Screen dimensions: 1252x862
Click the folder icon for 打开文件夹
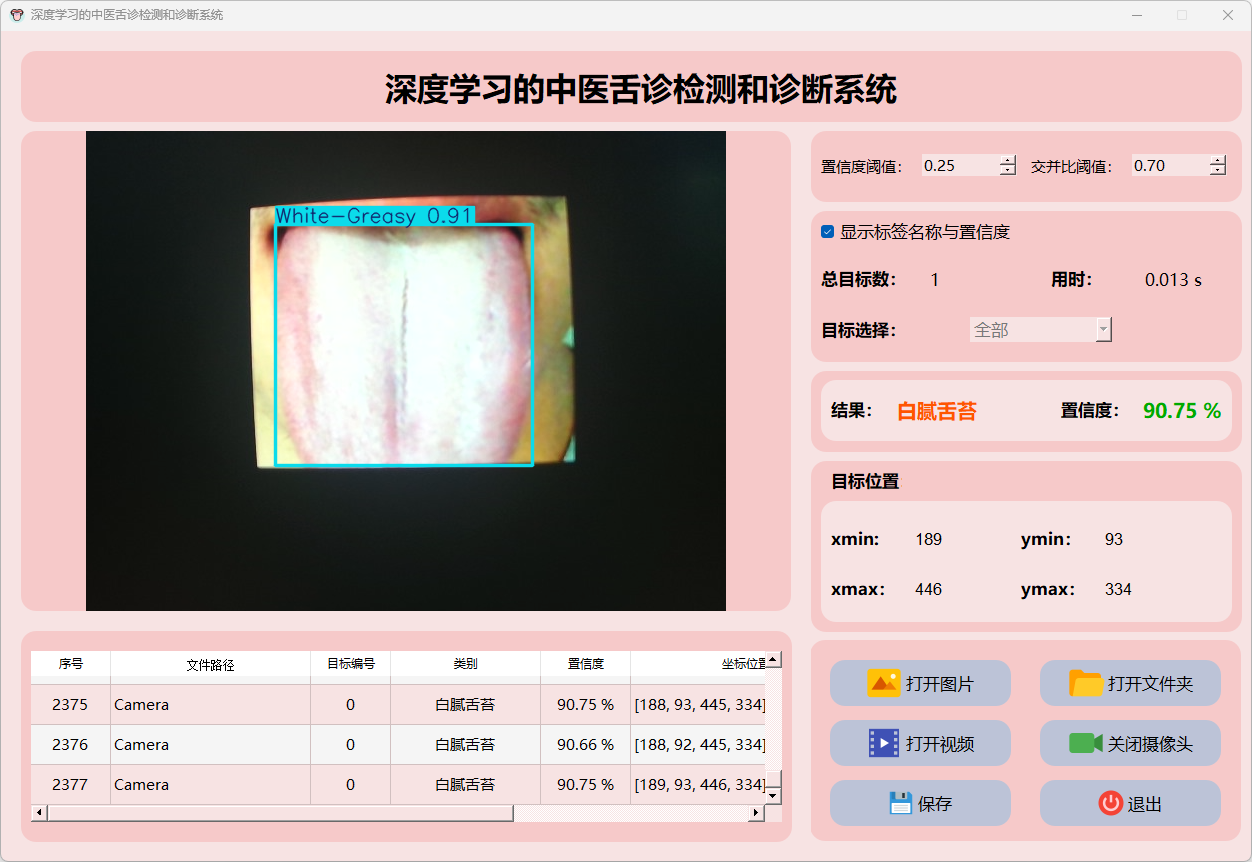[1086, 684]
